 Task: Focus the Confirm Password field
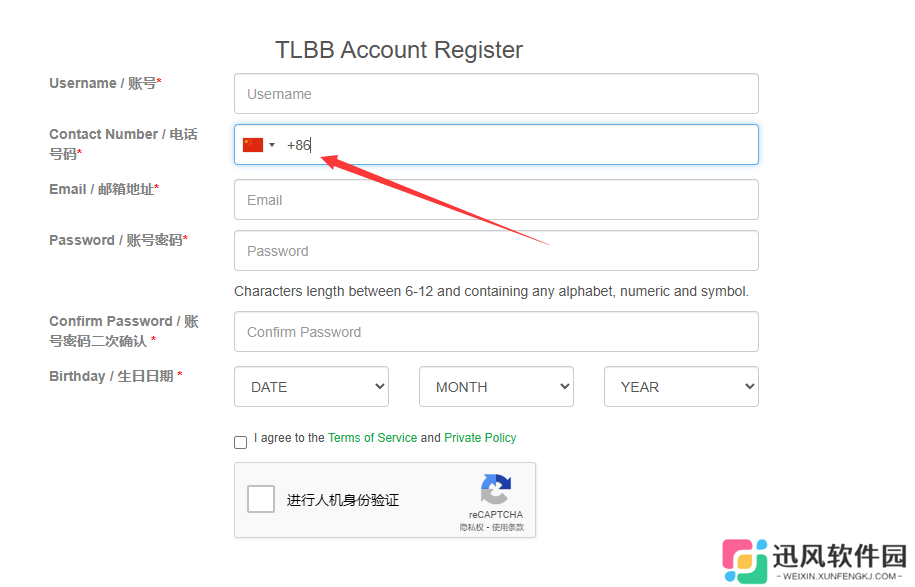pos(496,332)
